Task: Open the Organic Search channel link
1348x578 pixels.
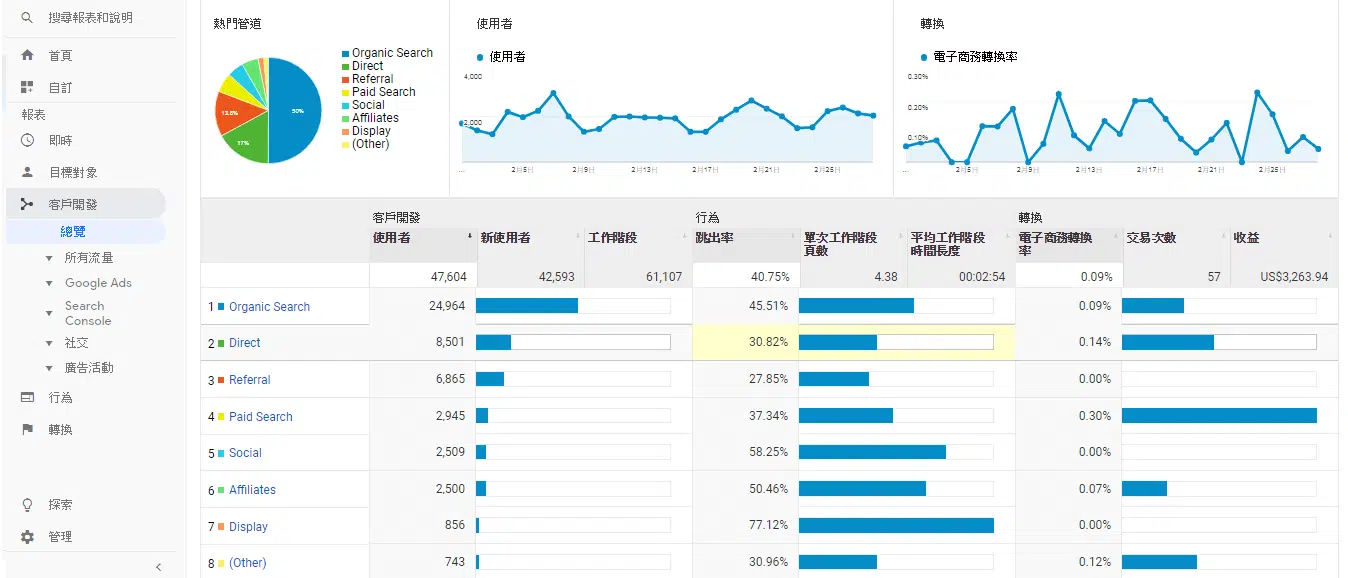Action: click(x=269, y=307)
